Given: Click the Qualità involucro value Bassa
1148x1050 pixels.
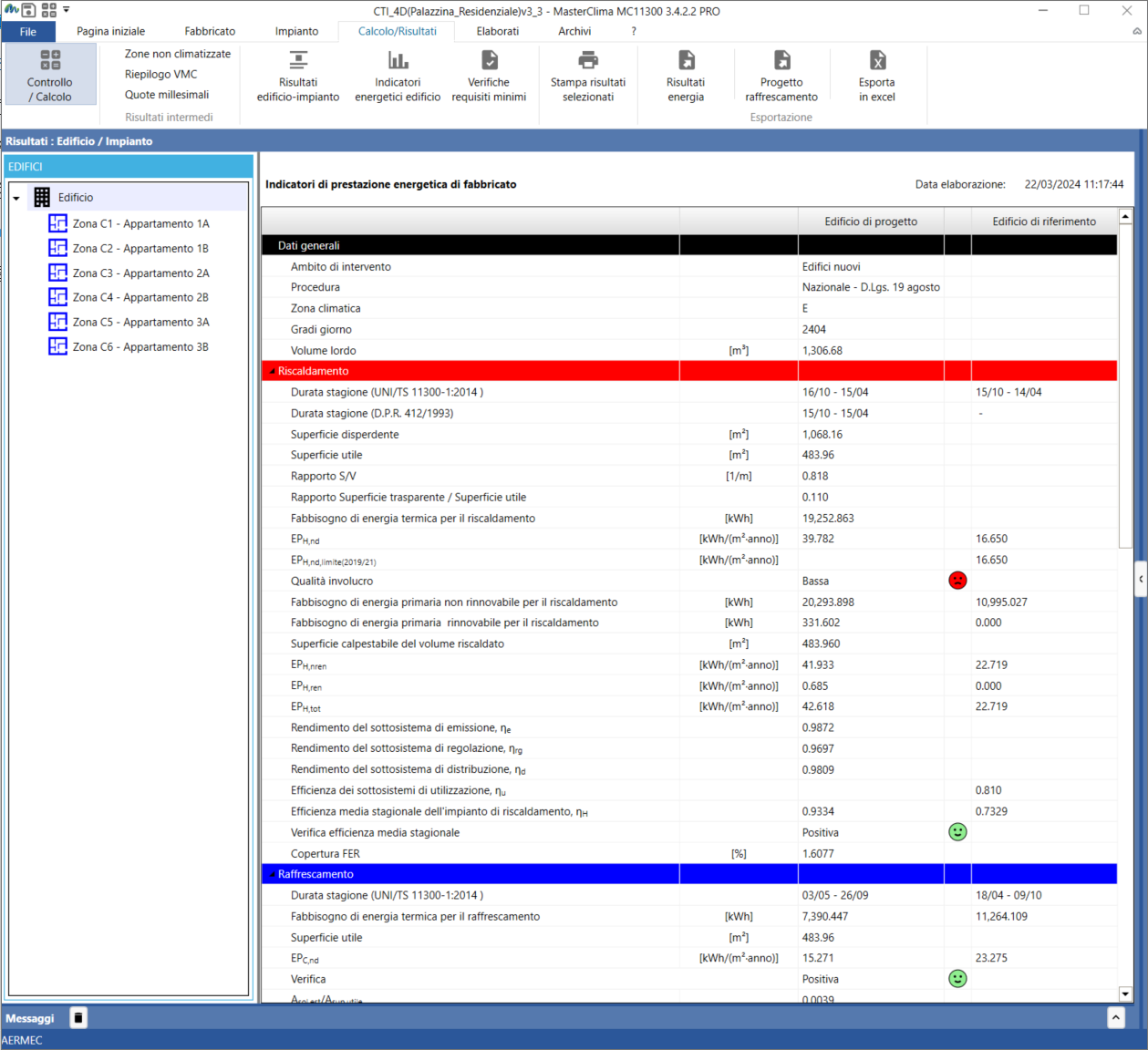Looking at the screenshot, I should (815, 581).
